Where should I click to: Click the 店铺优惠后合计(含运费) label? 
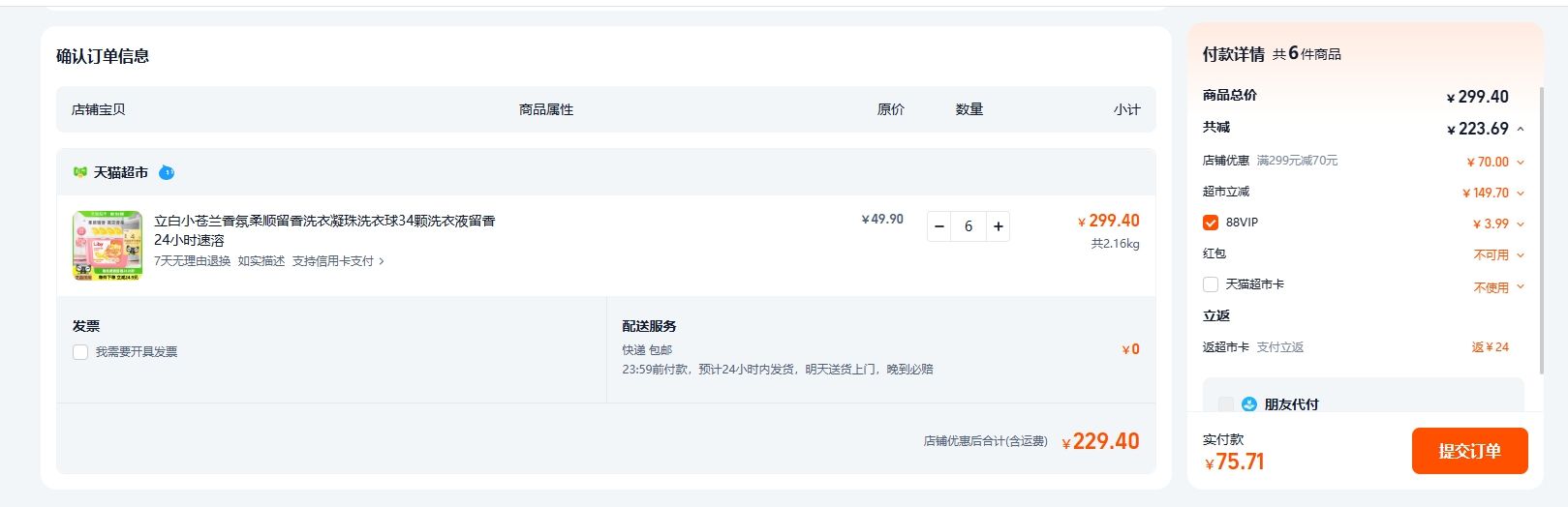point(985,441)
